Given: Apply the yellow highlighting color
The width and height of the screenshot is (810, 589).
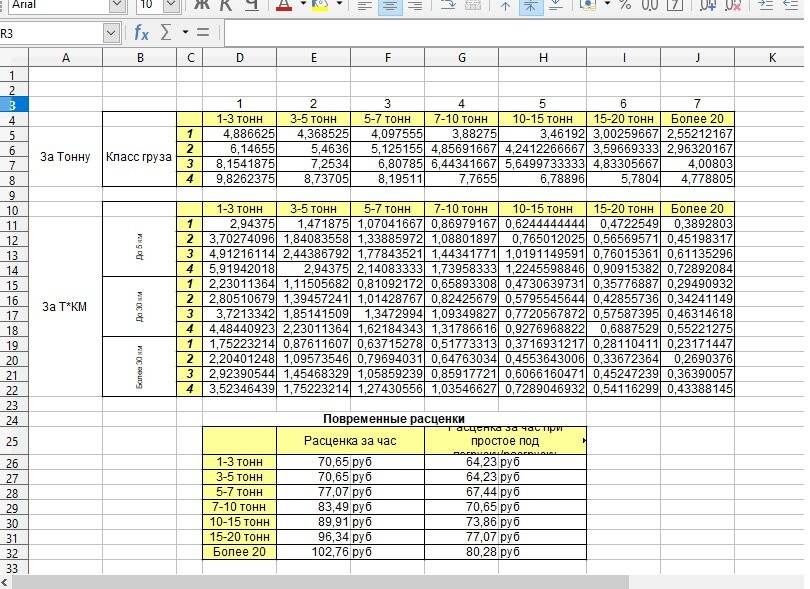Looking at the screenshot, I should [x=320, y=5].
